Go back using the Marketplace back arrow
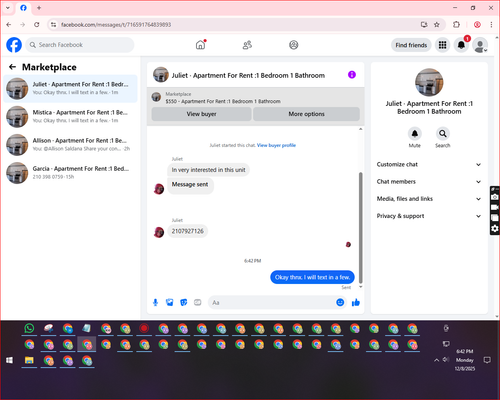The height and width of the screenshot is (400, 500). click(x=12, y=67)
